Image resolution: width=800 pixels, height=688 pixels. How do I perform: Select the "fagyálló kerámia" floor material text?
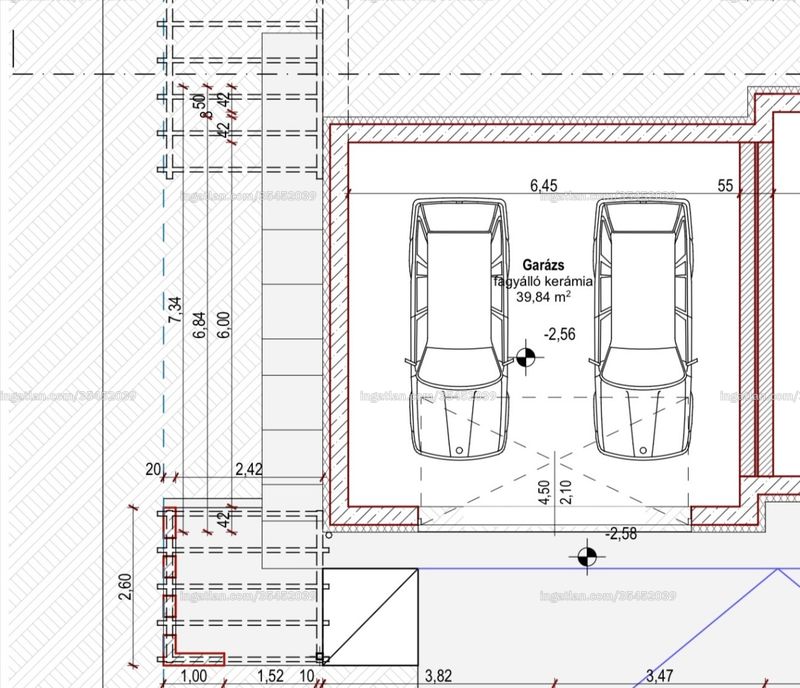tap(543, 281)
